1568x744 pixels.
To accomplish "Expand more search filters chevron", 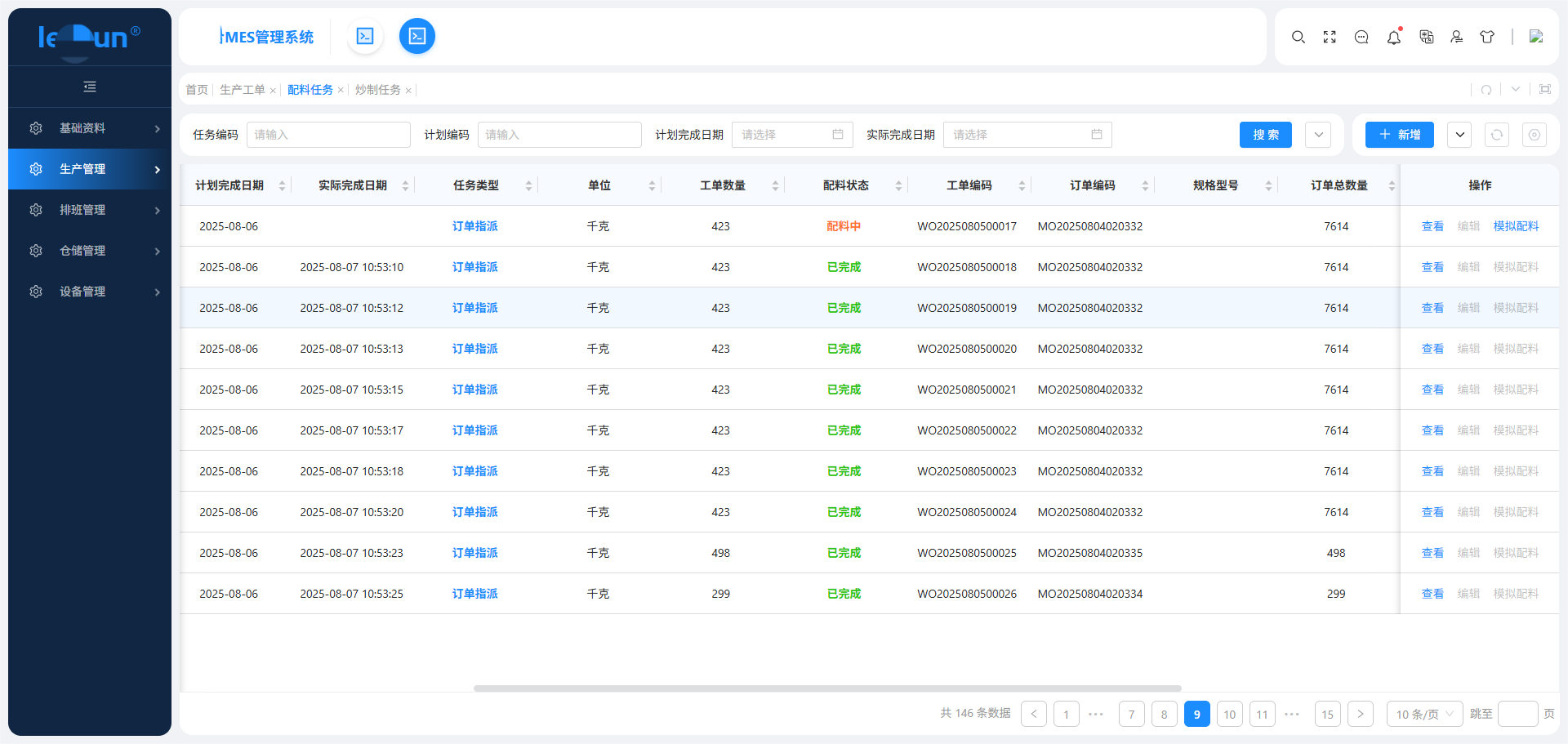I will click(1318, 135).
